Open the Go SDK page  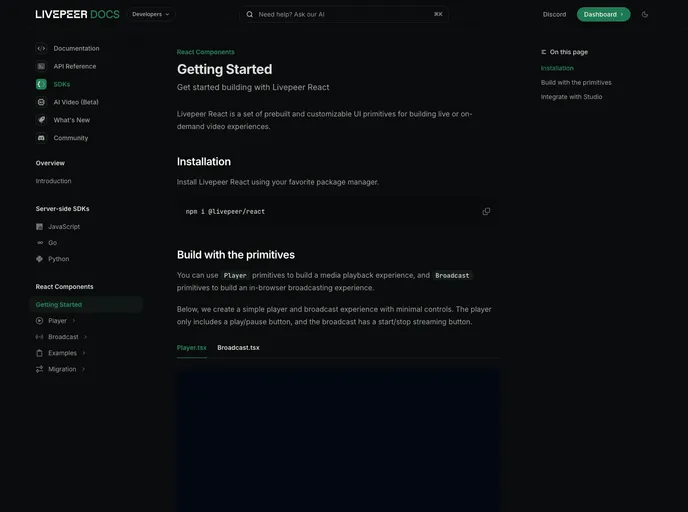(52, 243)
